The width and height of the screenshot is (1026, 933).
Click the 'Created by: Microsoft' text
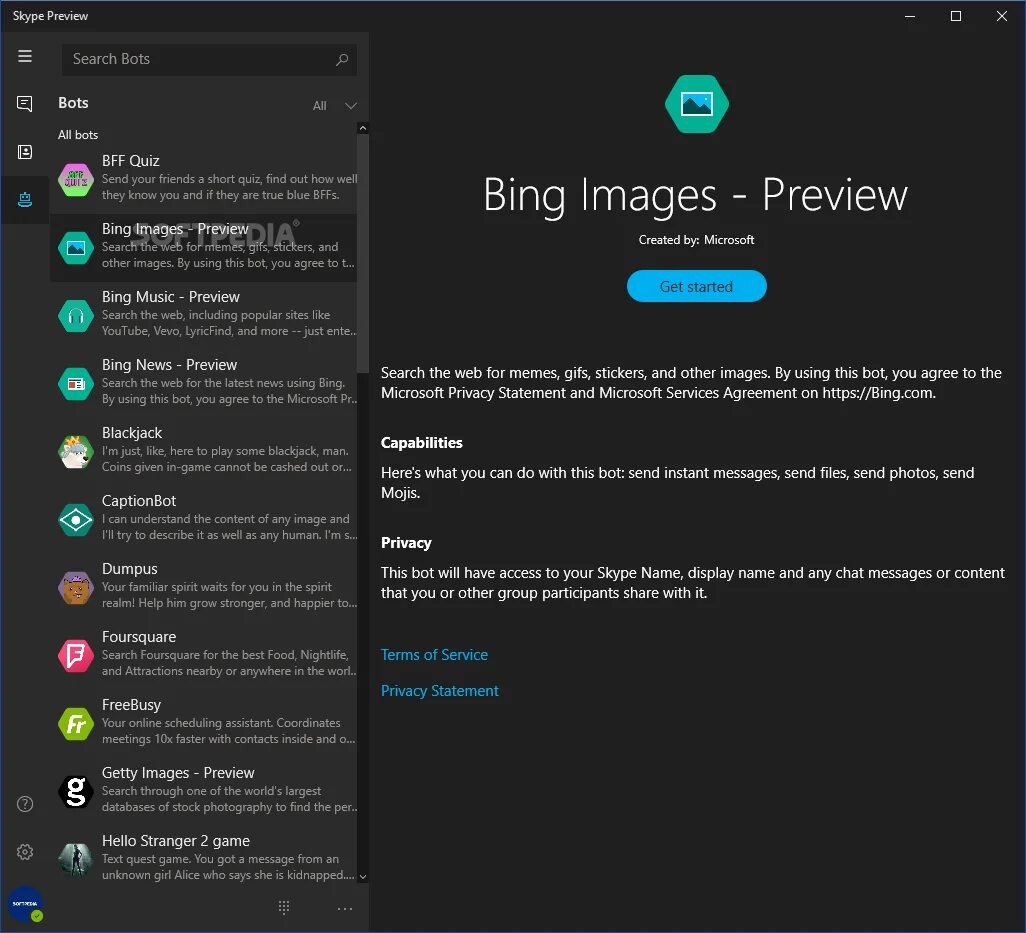pos(696,240)
